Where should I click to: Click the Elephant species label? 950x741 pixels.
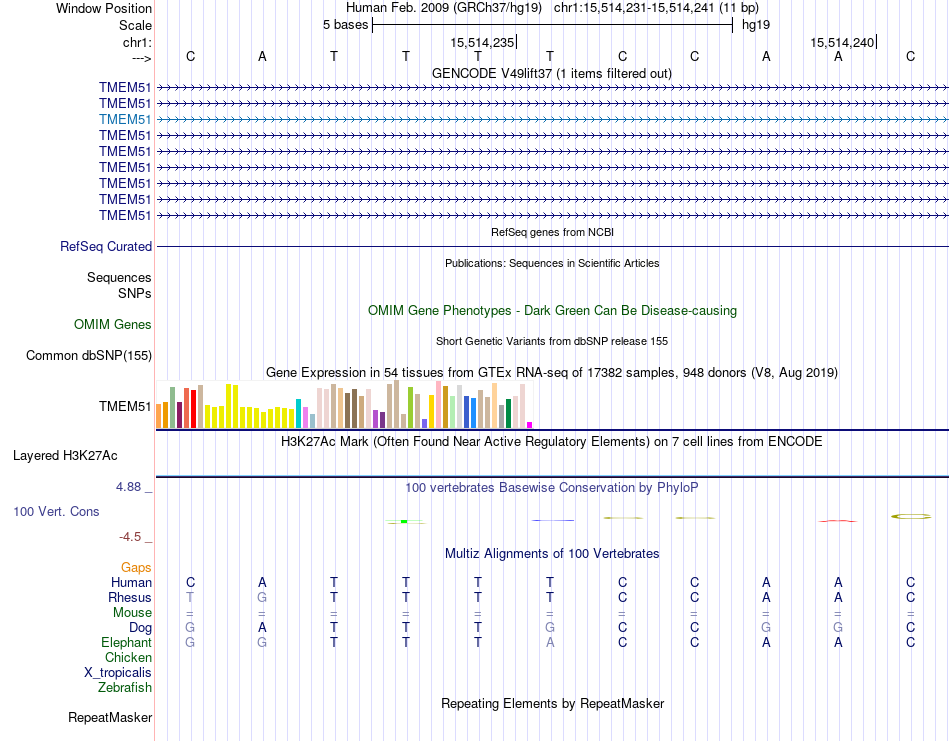tap(126, 642)
